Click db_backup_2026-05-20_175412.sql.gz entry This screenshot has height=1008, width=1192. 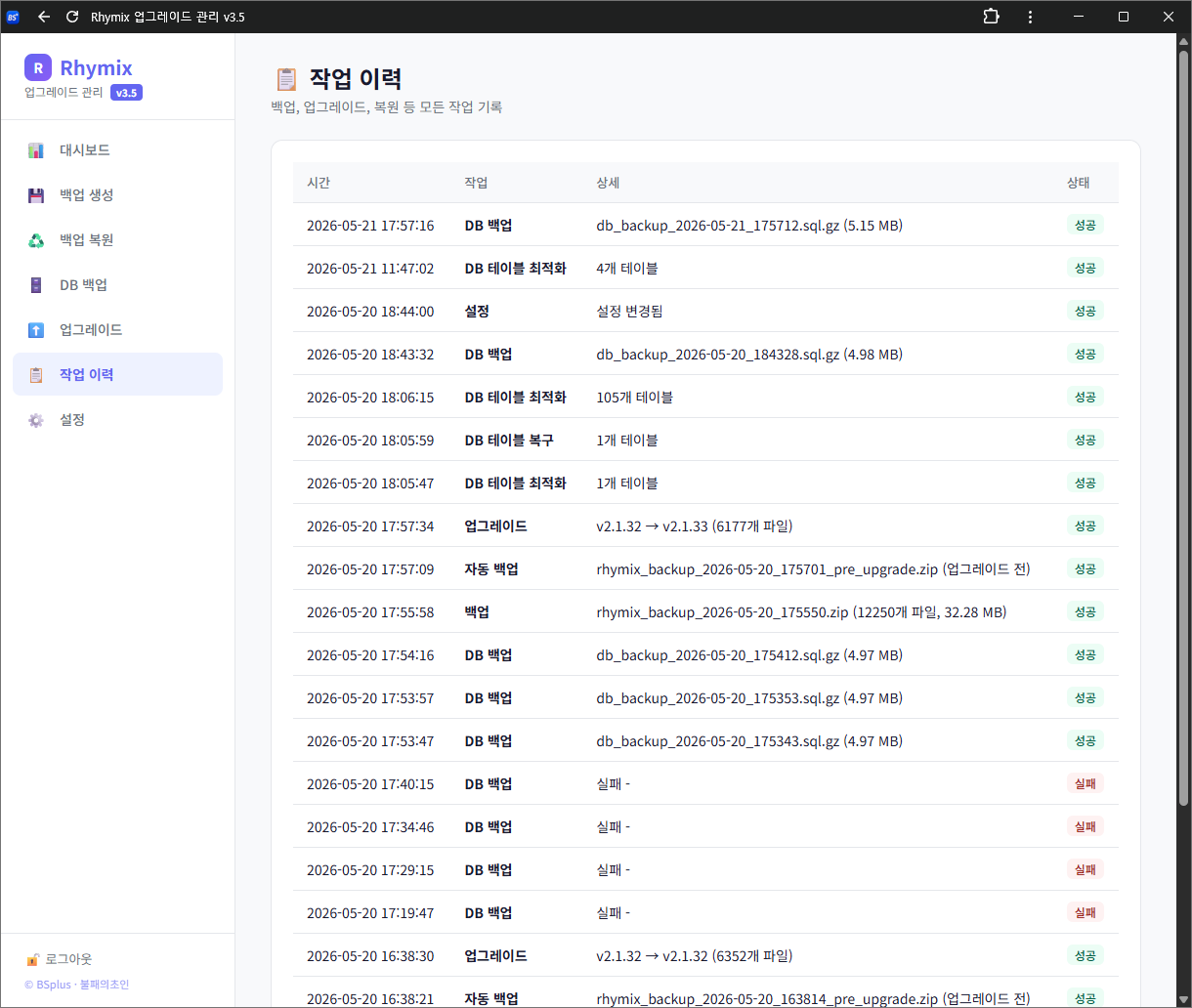click(x=749, y=655)
